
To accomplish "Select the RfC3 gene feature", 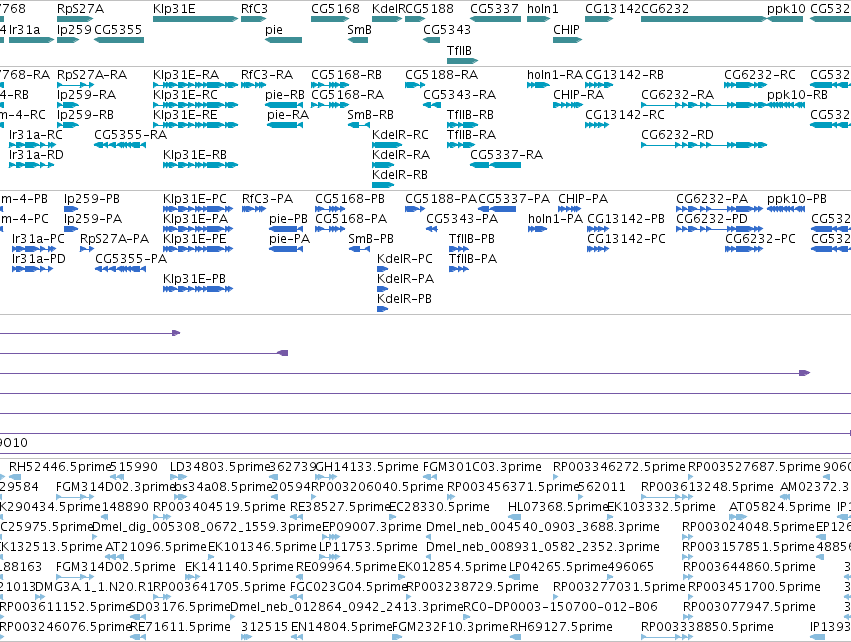I will (x=253, y=19).
